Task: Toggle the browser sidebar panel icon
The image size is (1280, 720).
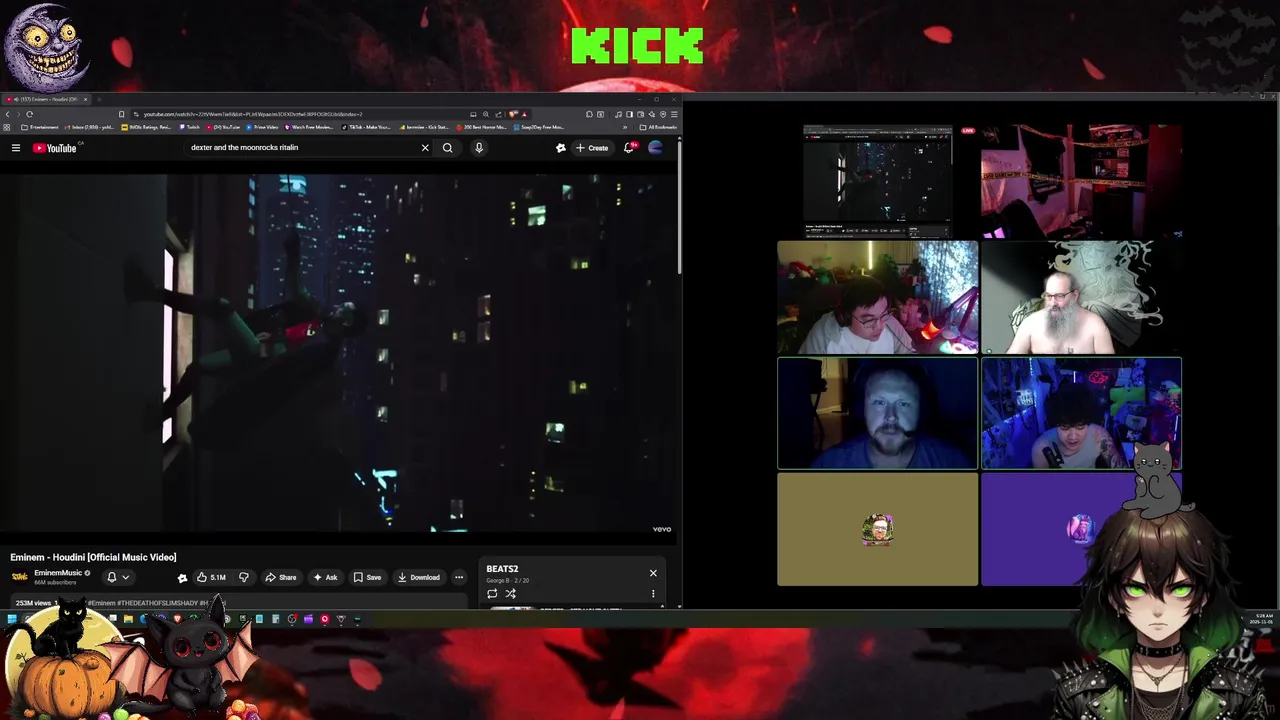Action: 630,114
